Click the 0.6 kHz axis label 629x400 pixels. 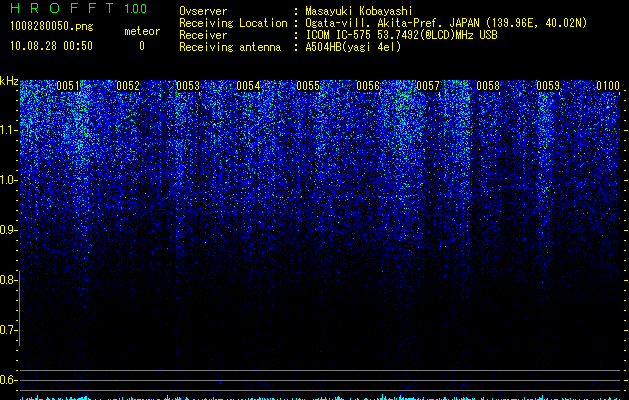coord(8,380)
